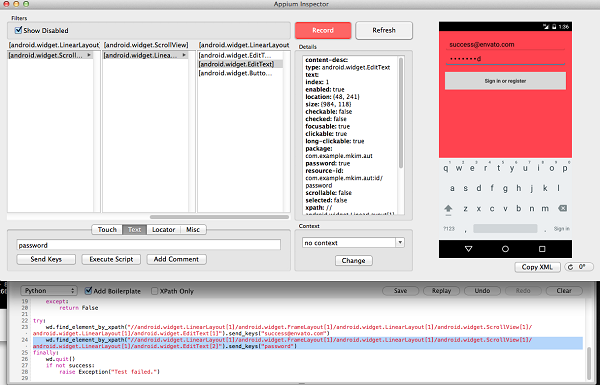The height and width of the screenshot is (385, 600).
Task: Select the highlighted android.widget.EditText row
Action: pyautogui.click(x=240, y=64)
